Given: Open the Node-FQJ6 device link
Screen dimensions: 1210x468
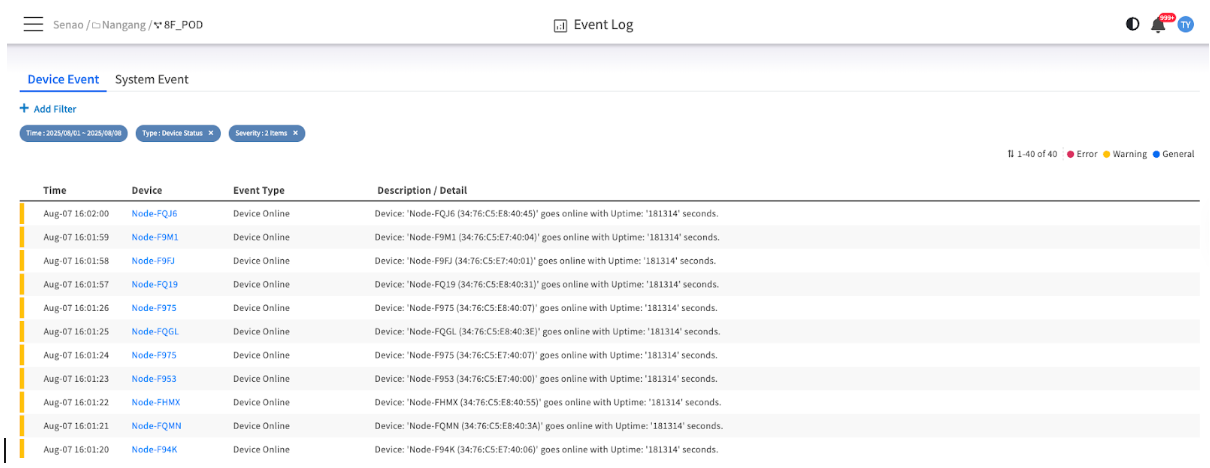Looking at the screenshot, I should coord(154,213).
